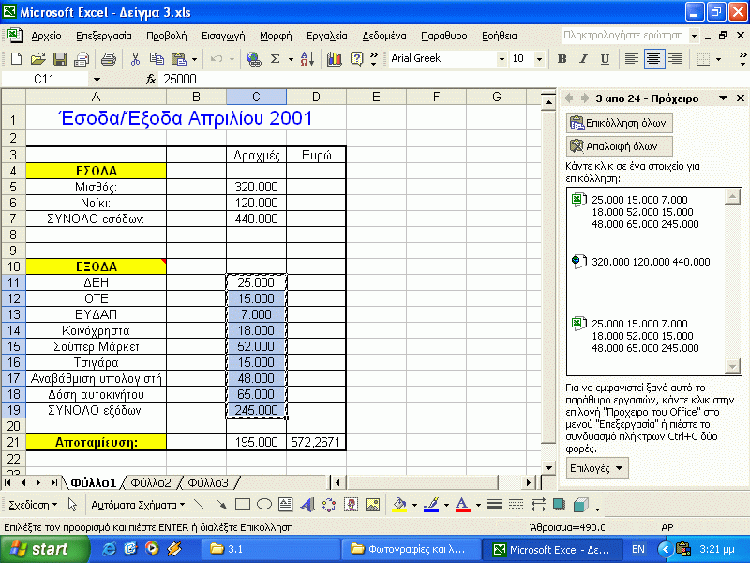Cut selection with the scissors icon
Screen dimensions: 750x563
tap(135, 59)
